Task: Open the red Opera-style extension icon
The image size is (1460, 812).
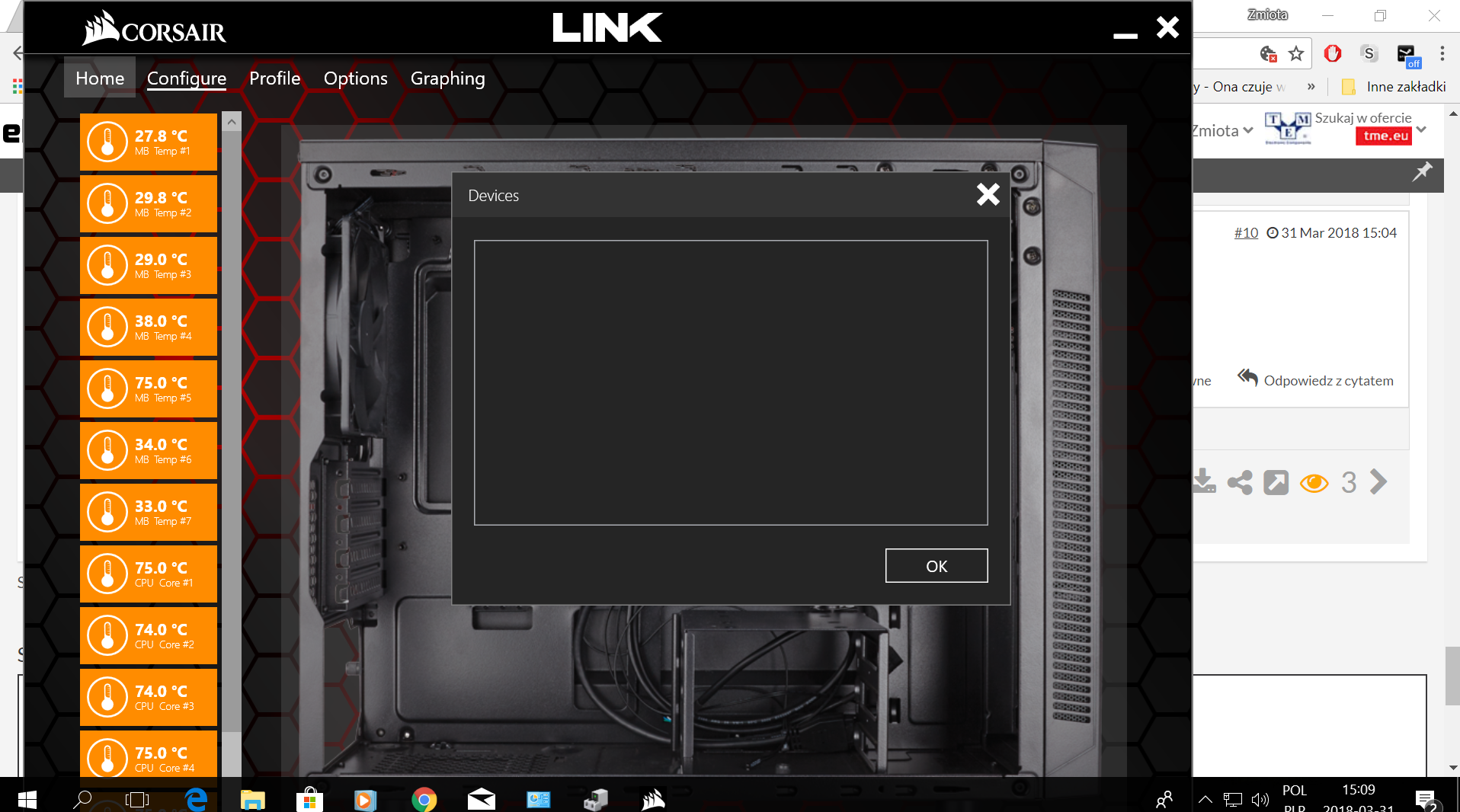Action: click(x=1333, y=53)
